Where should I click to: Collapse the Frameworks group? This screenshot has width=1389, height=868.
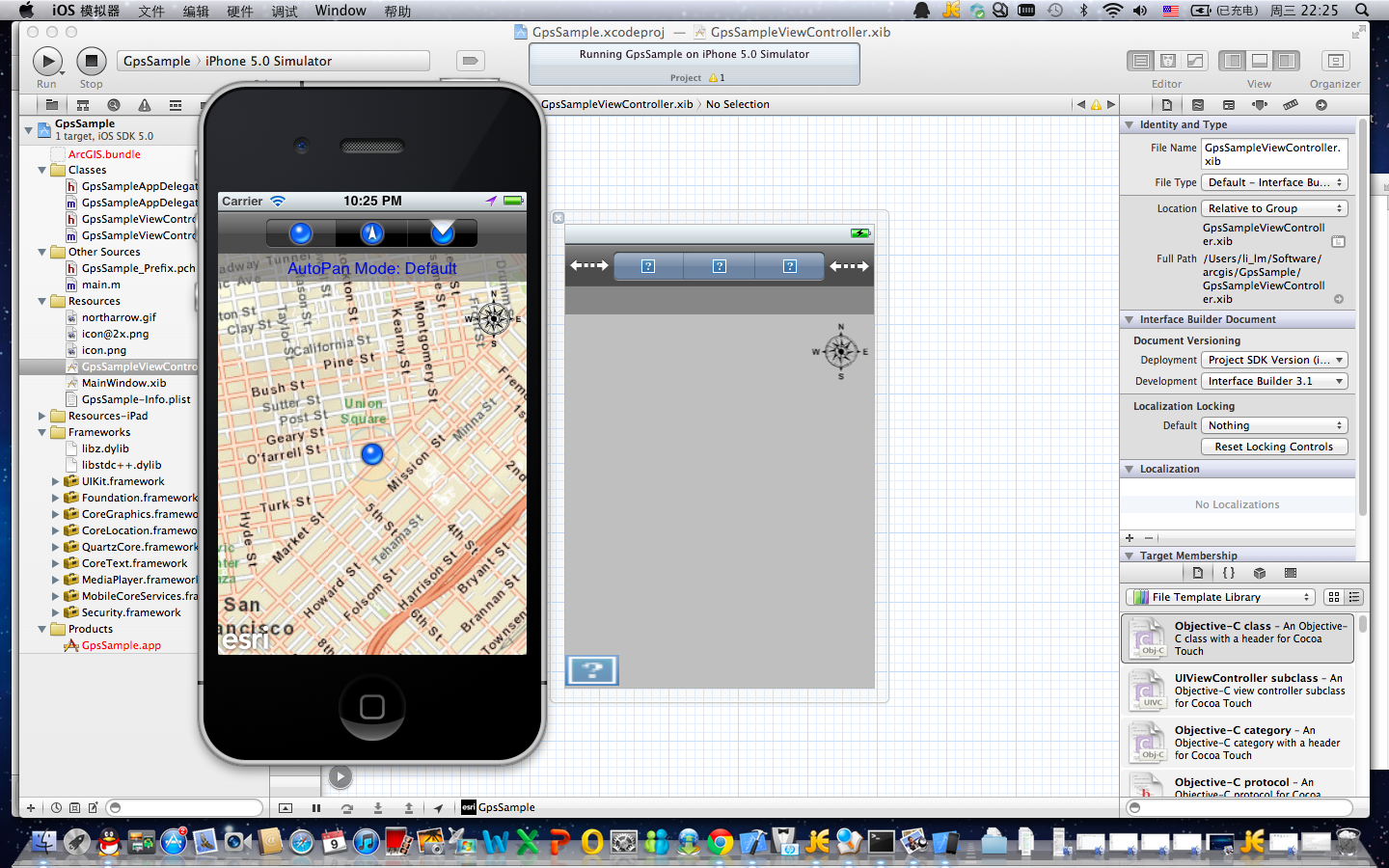[42, 433]
